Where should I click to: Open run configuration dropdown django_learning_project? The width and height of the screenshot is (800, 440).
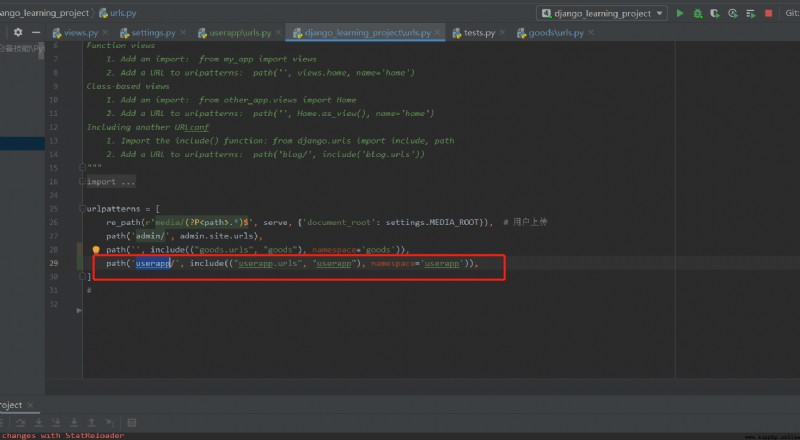click(602, 13)
